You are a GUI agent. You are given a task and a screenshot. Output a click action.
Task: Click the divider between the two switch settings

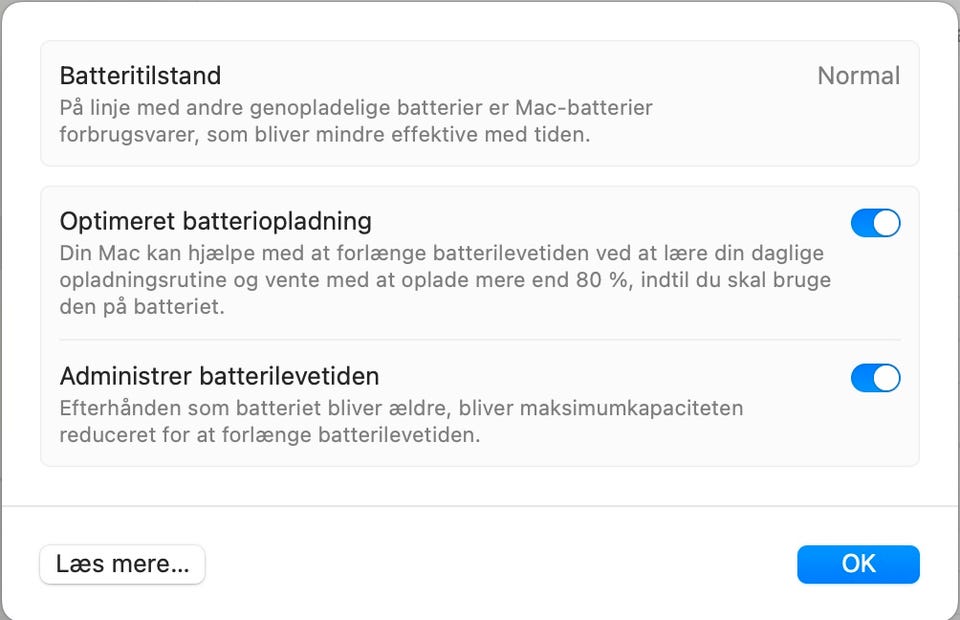coord(480,340)
